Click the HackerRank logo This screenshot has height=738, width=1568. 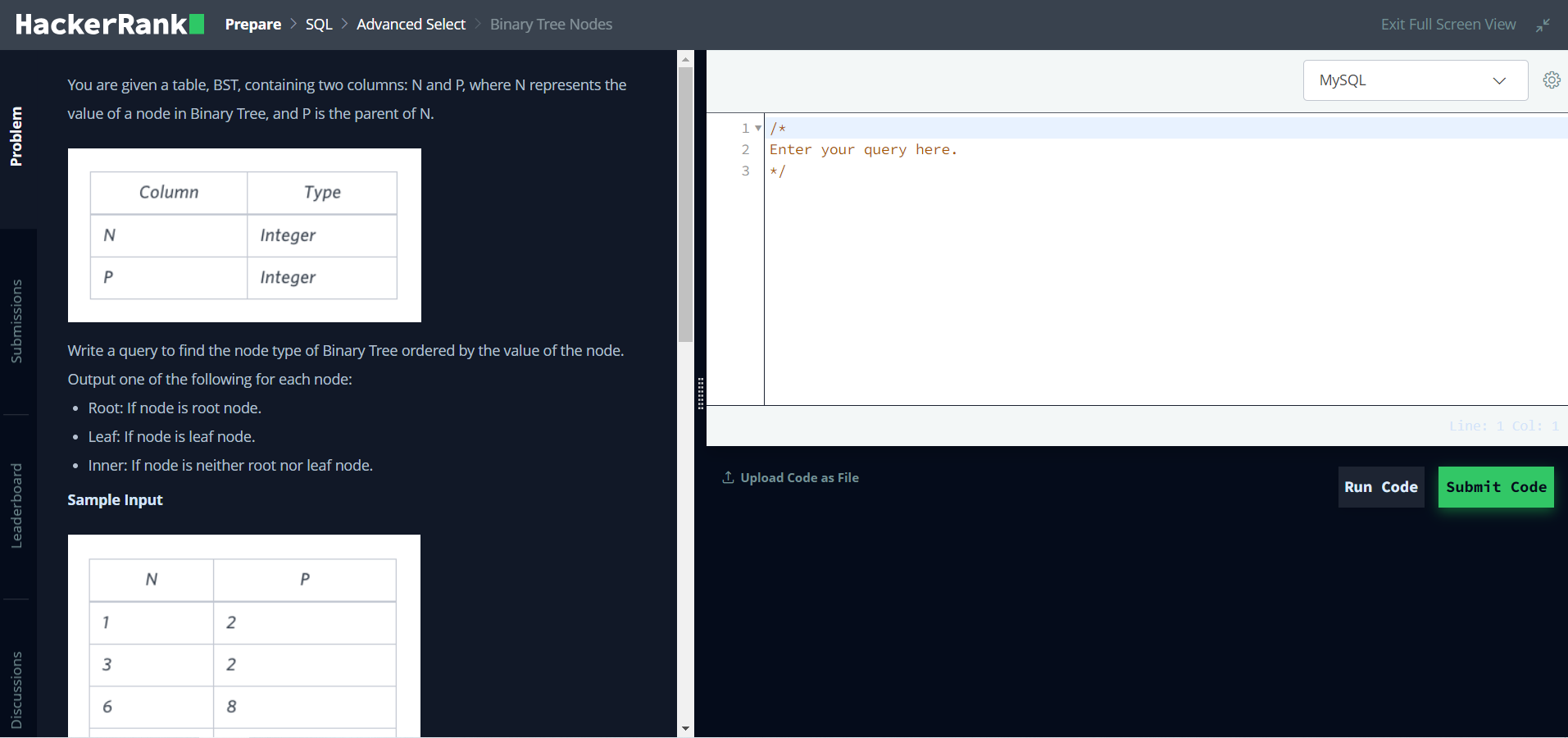point(110,25)
